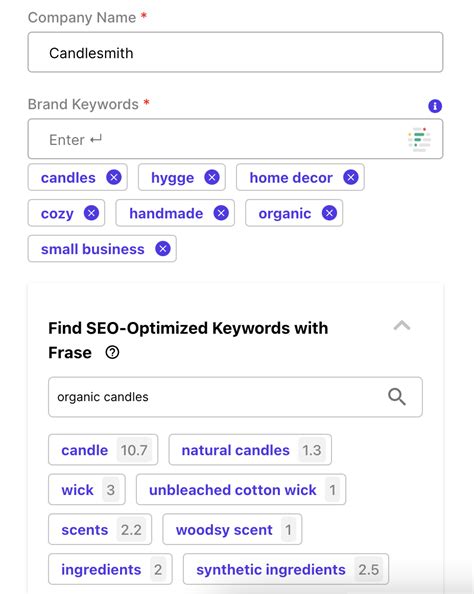This screenshot has width=474, height=594.
Task: Focus the Company Name field
Action: point(235,52)
